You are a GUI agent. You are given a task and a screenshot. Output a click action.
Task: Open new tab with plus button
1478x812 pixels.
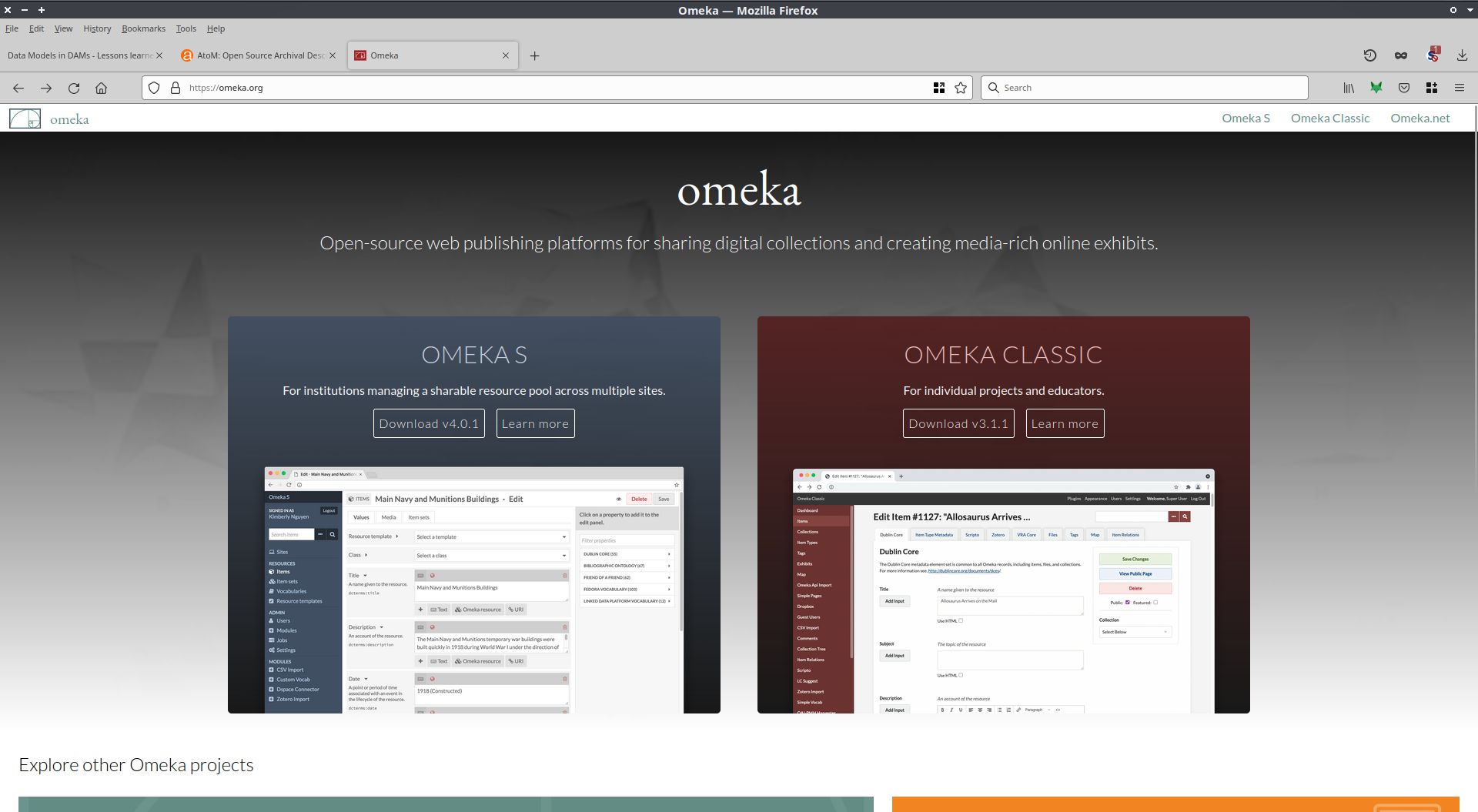tap(534, 55)
